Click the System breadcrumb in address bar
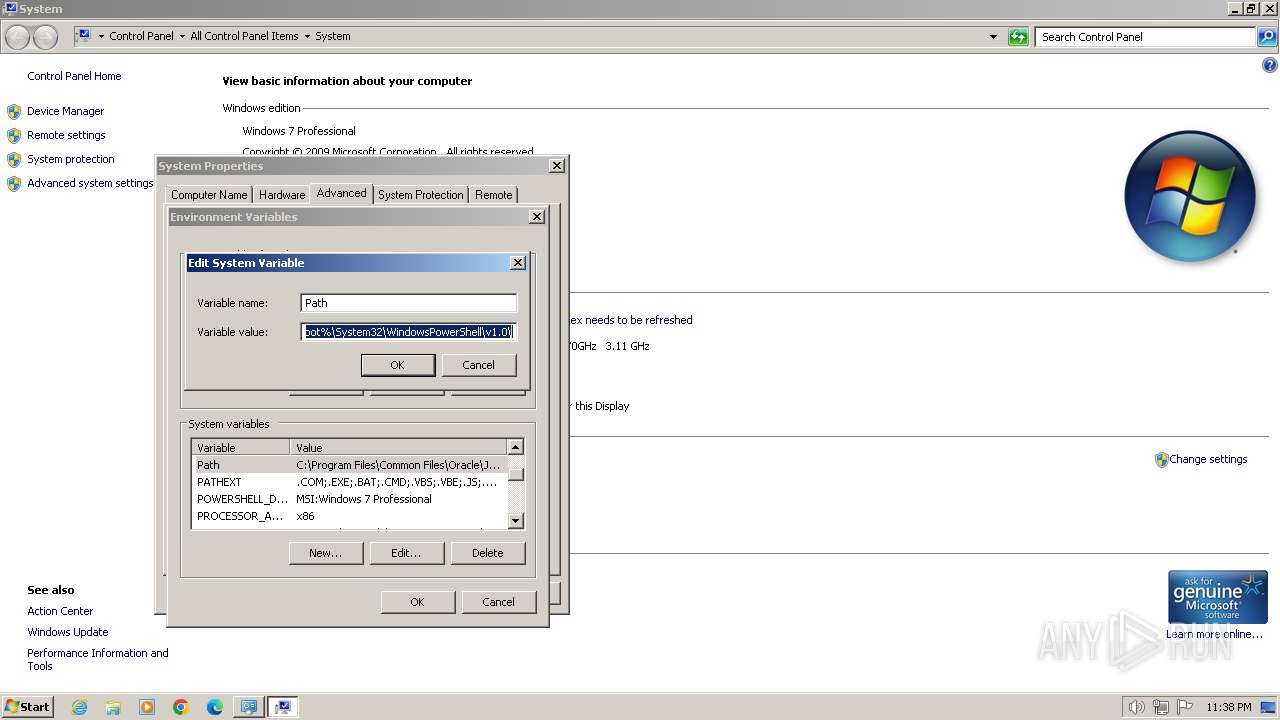Image resolution: width=1280 pixels, height=720 pixels. 333,36
